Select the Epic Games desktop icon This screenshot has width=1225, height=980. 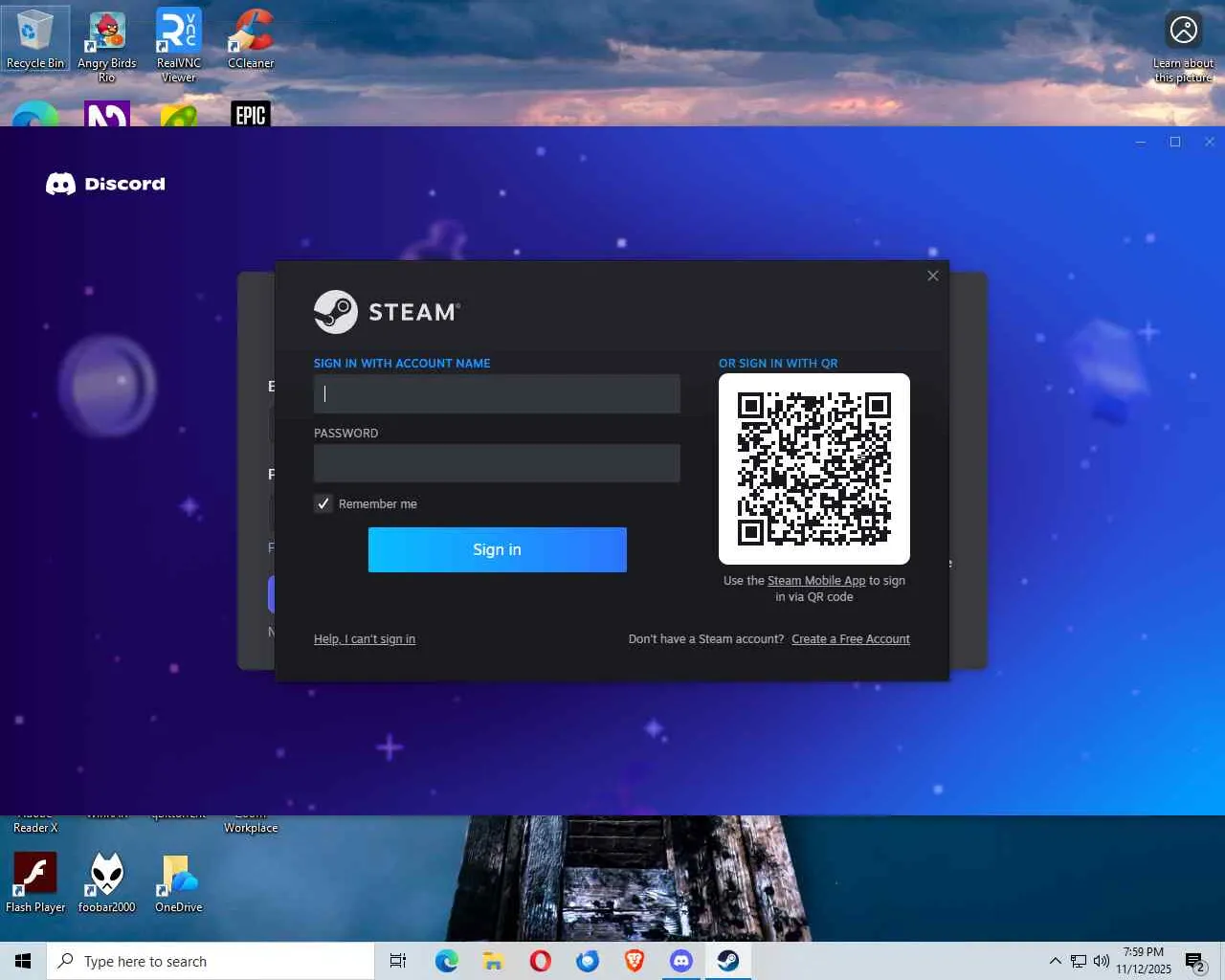click(x=251, y=114)
